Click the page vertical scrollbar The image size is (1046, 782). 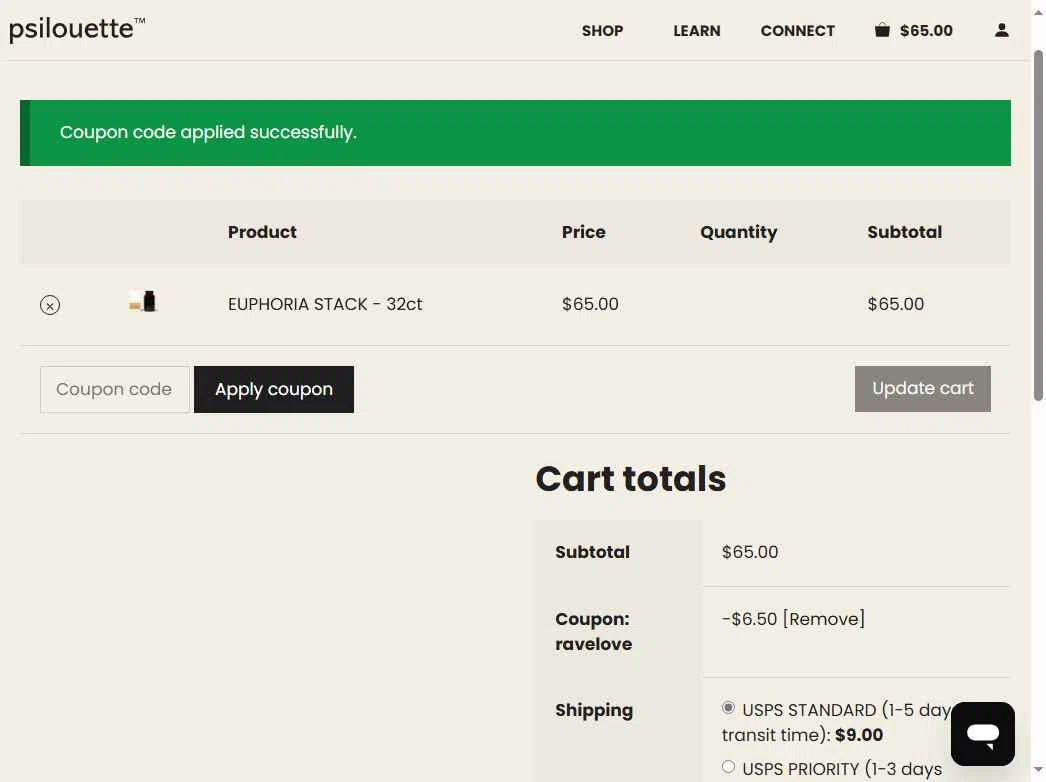[x=1038, y=226]
